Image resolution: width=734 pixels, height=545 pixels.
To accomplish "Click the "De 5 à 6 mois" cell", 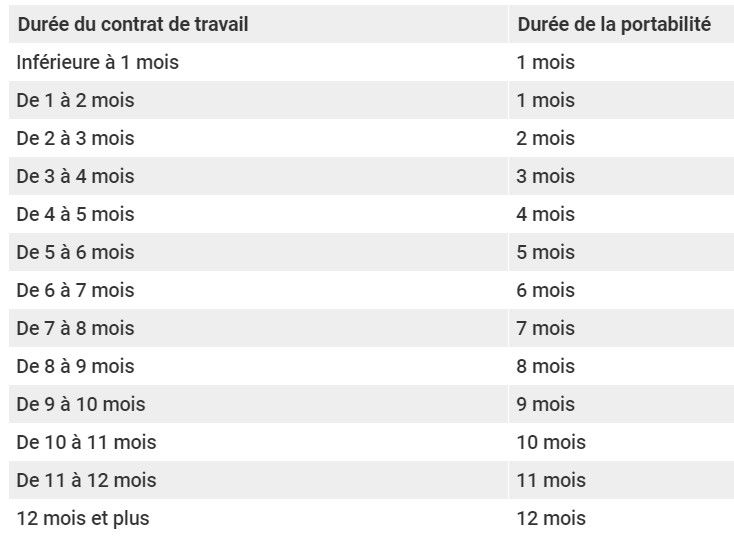I will click(75, 253).
